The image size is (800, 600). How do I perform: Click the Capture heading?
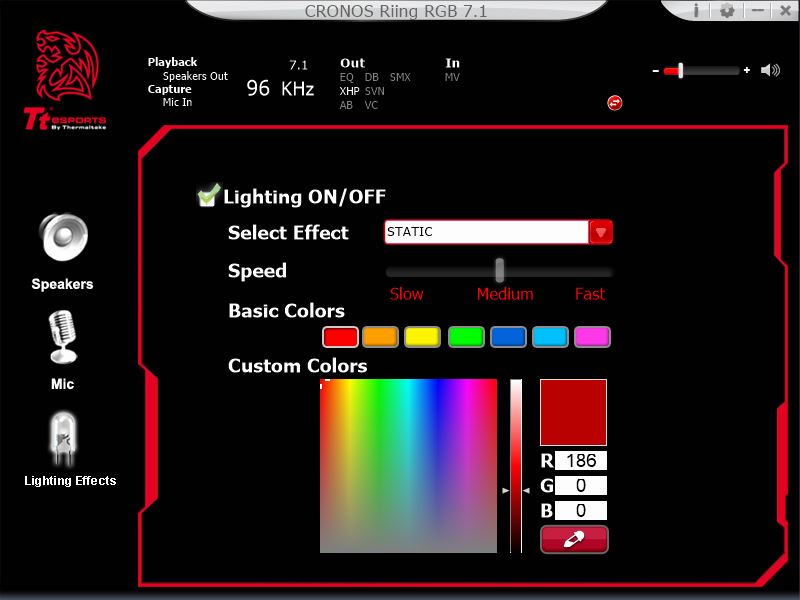pos(169,89)
